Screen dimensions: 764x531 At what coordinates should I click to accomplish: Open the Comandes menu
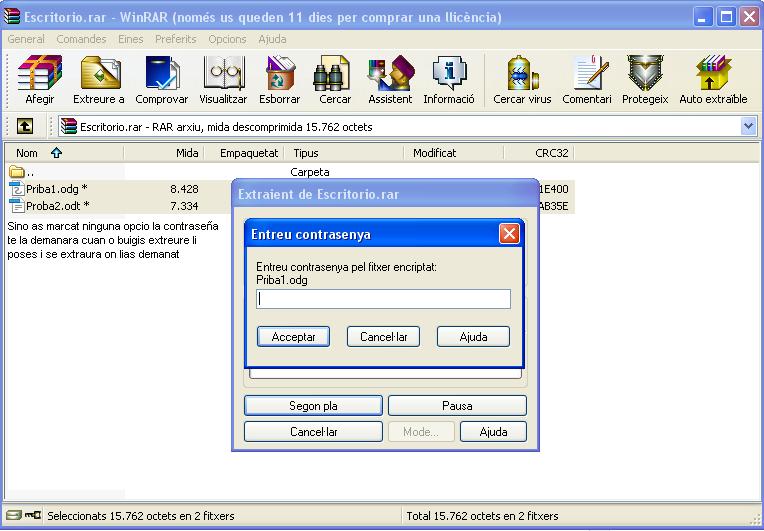[81, 39]
